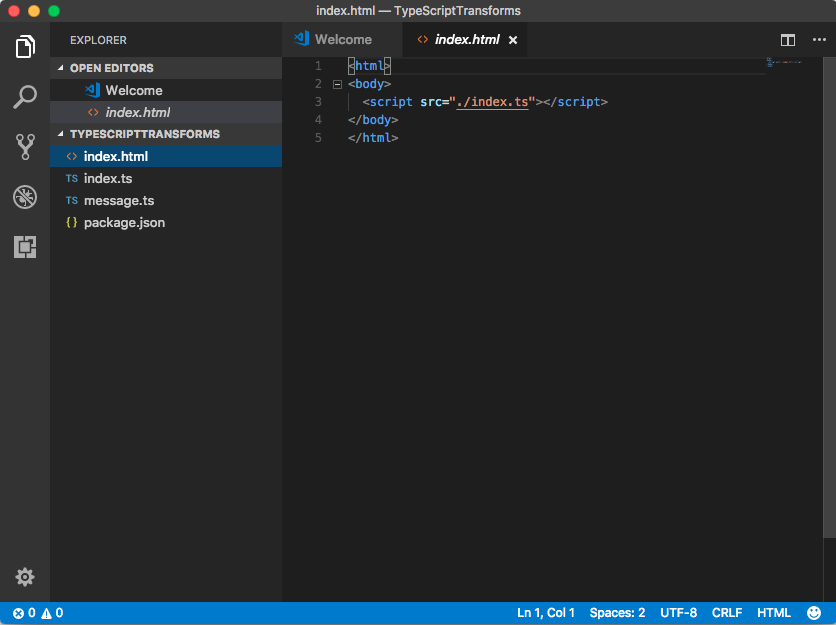The width and height of the screenshot is (836, 625).
Task: Click the TS icon beside message.ts
Action: point(72,201)
